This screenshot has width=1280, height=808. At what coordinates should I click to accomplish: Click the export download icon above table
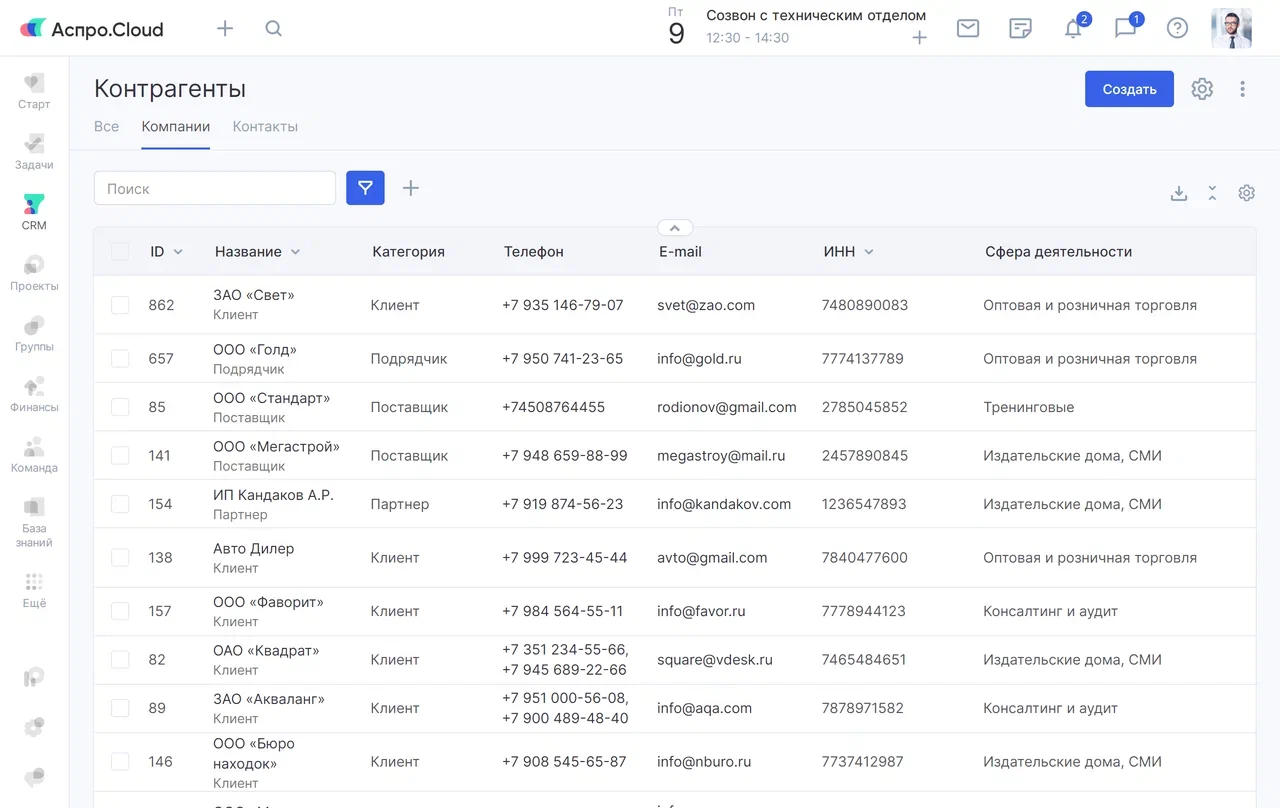click(1179, 193)
